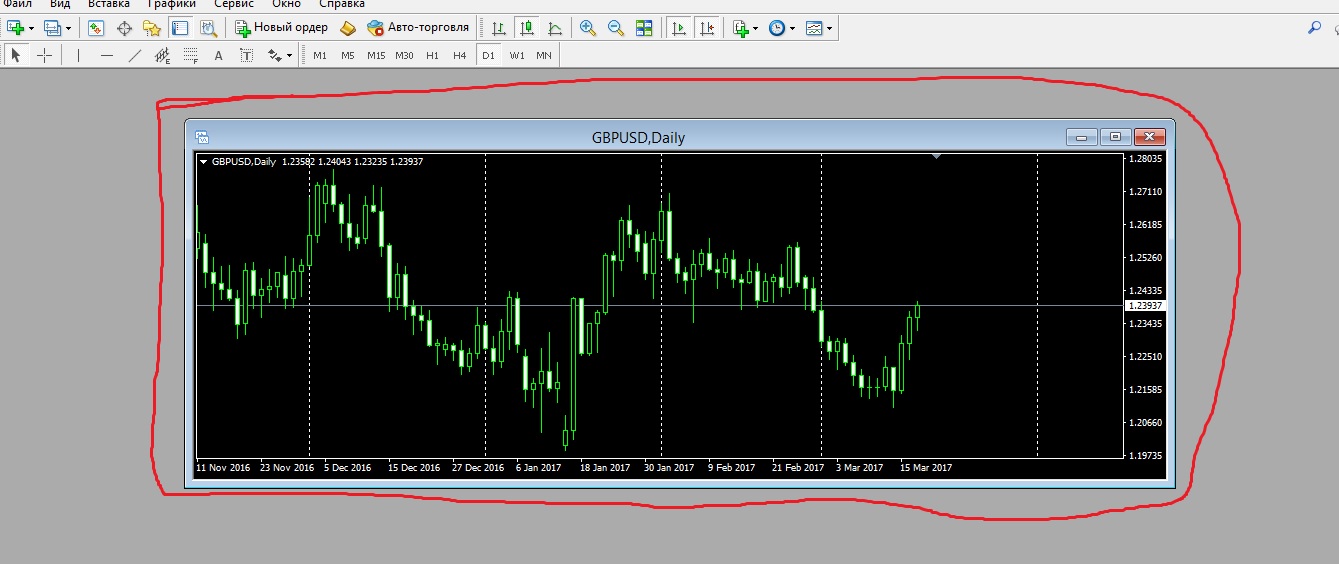
Task: Switch to MN timeframe
Action: point(544,56)
